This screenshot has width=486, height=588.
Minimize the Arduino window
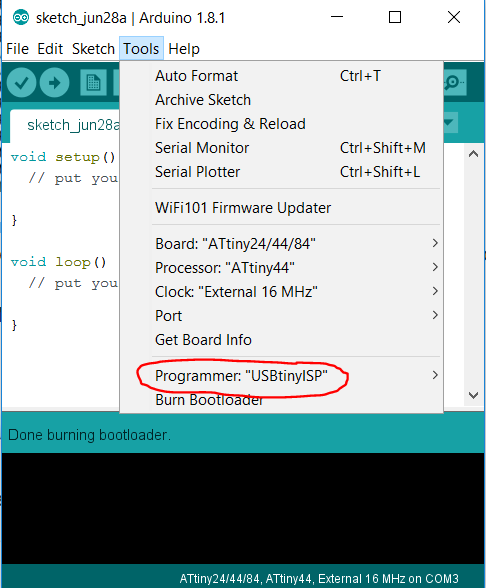click(x=337, y=17)
